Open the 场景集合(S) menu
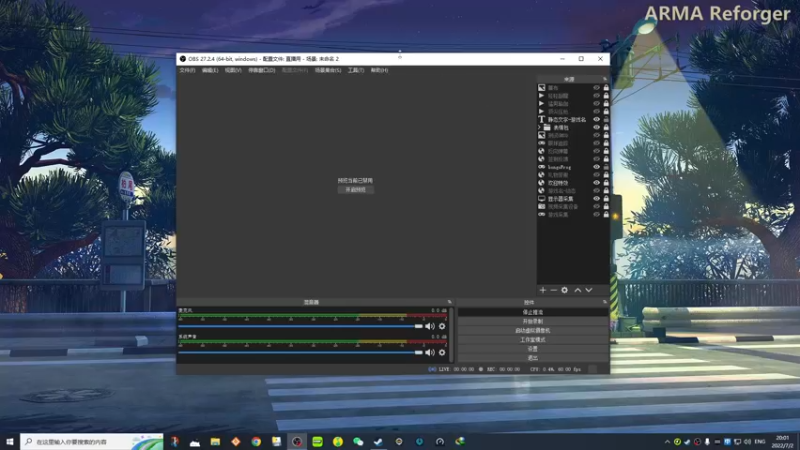Viewport: 800px width, 450px height. tap(328, 70)
